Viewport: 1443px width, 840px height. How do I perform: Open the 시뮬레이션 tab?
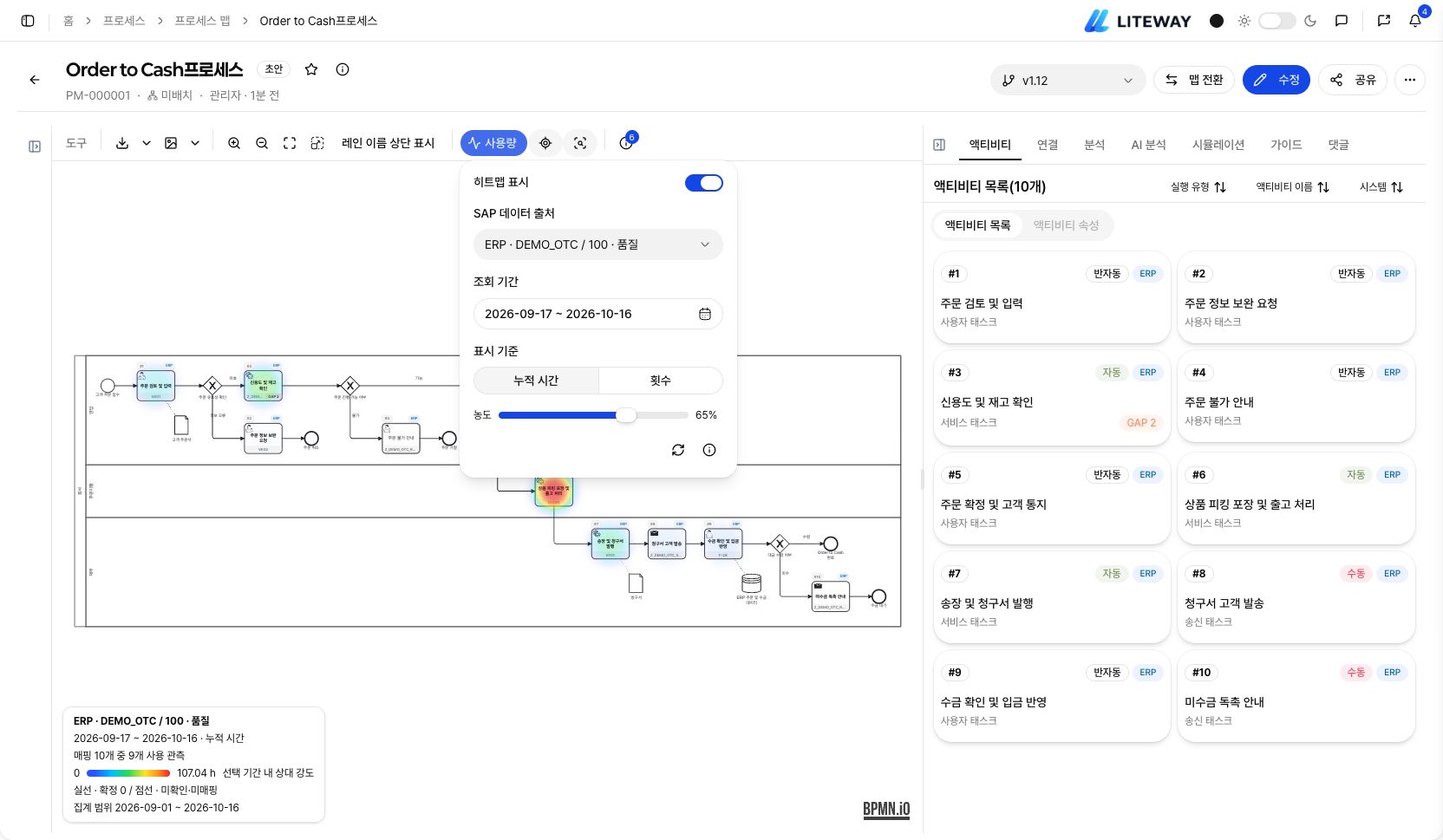[x=1218, y=145]
